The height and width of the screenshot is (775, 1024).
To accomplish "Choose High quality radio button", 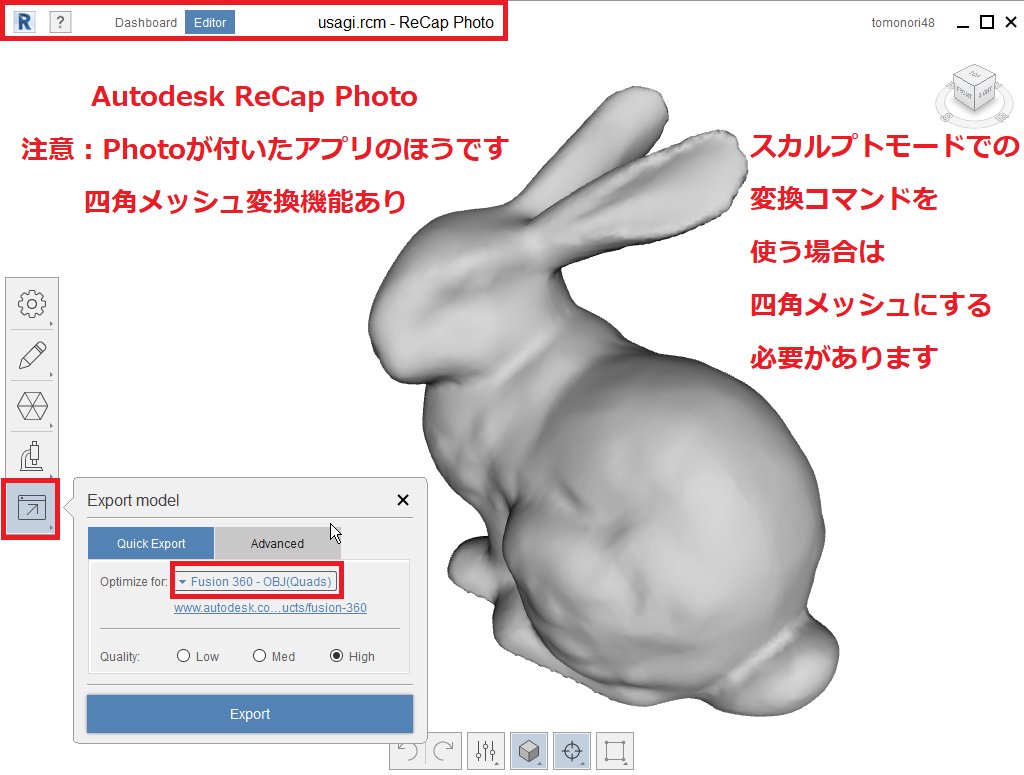I will pyautogui.click(x=336, y=656).
